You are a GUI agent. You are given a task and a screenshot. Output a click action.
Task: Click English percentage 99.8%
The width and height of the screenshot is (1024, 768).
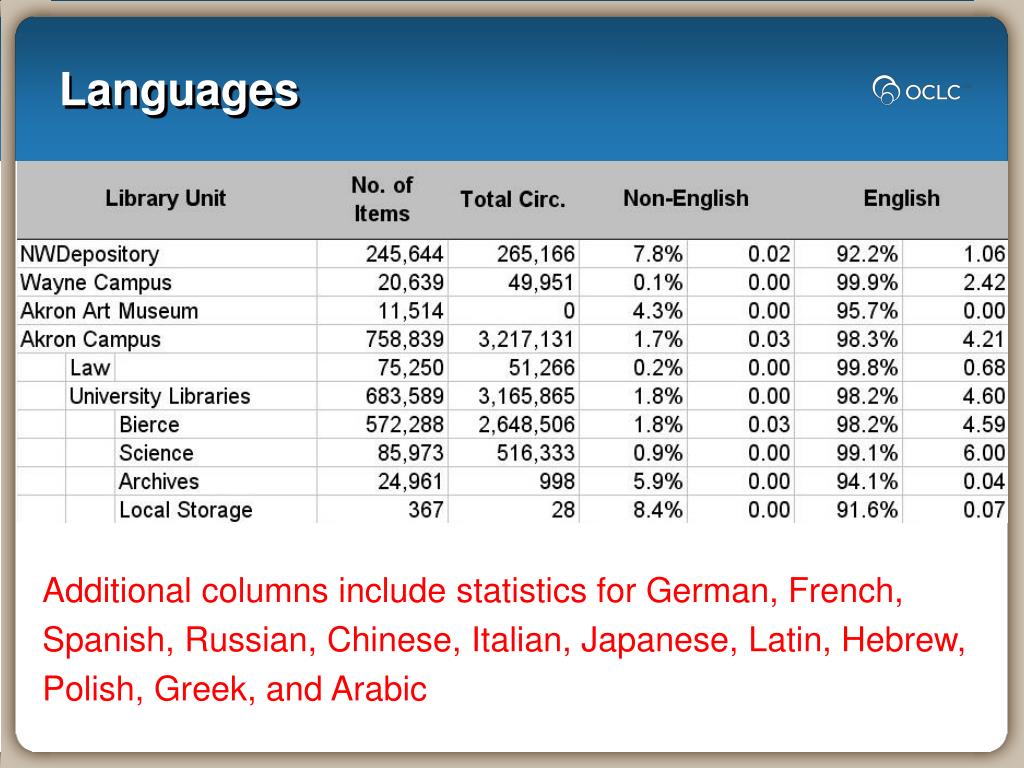click(867, 368)
